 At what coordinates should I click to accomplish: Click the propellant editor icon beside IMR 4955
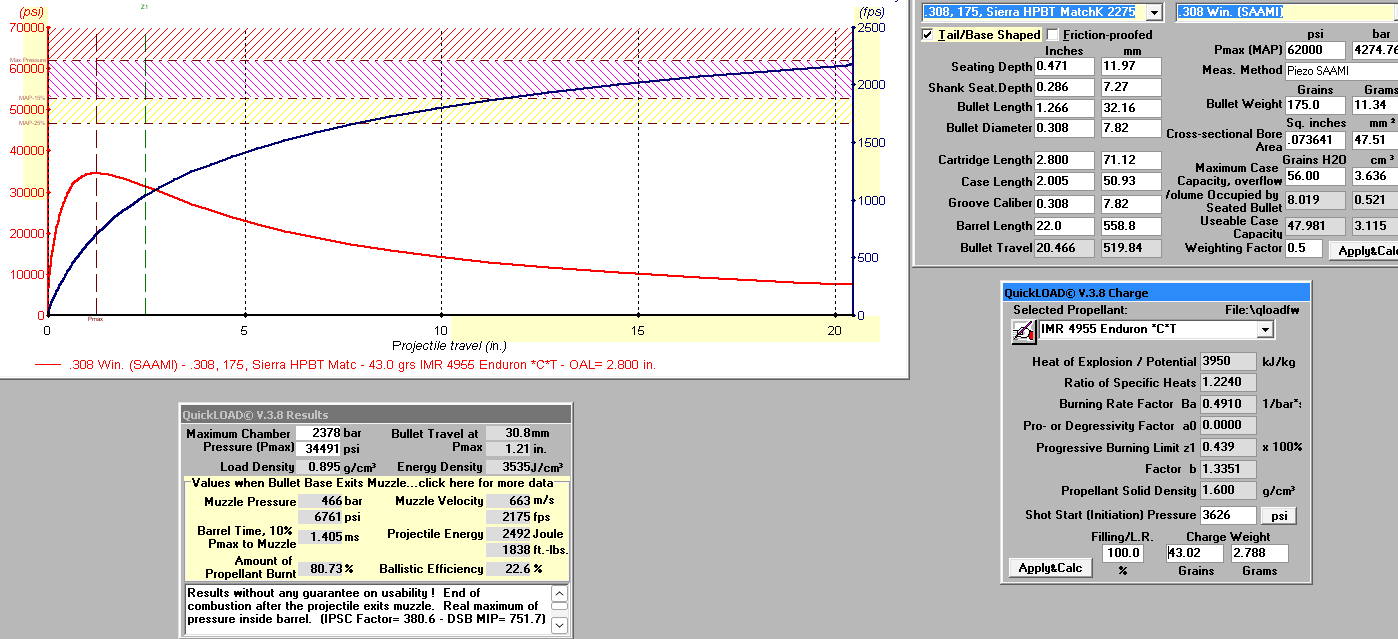point(1023,332)
